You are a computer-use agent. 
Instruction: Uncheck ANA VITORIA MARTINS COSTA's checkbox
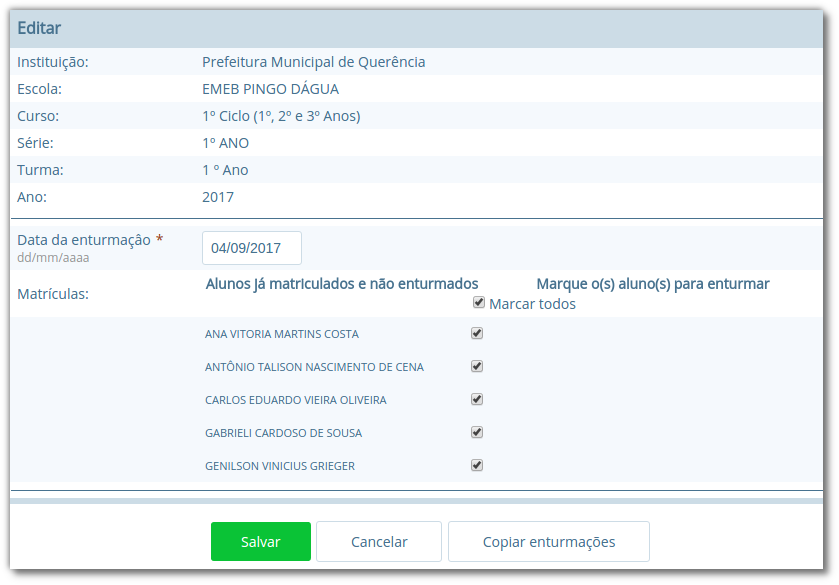(x=477, y=332)
